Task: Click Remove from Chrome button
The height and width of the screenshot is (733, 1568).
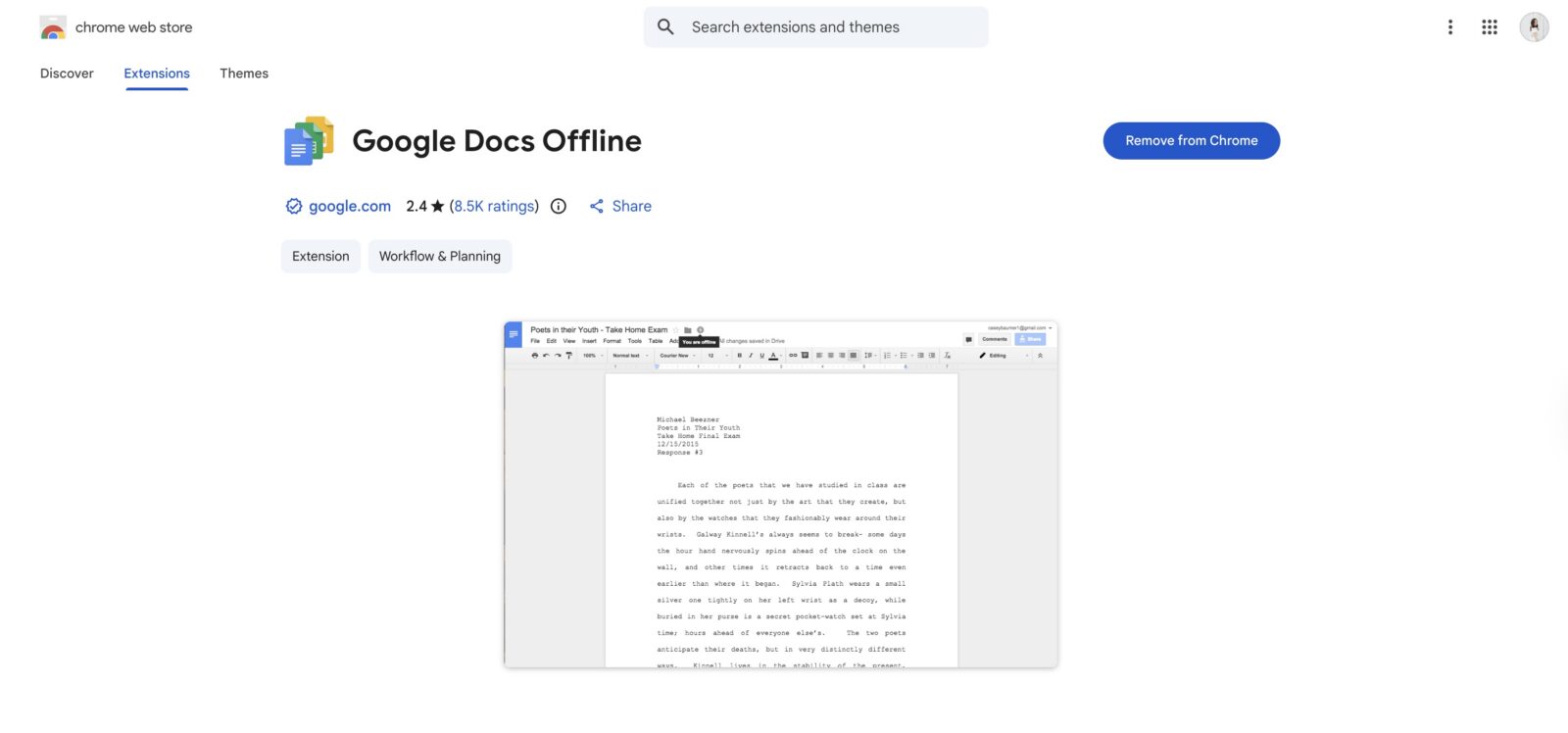Action: (1192, 141)
